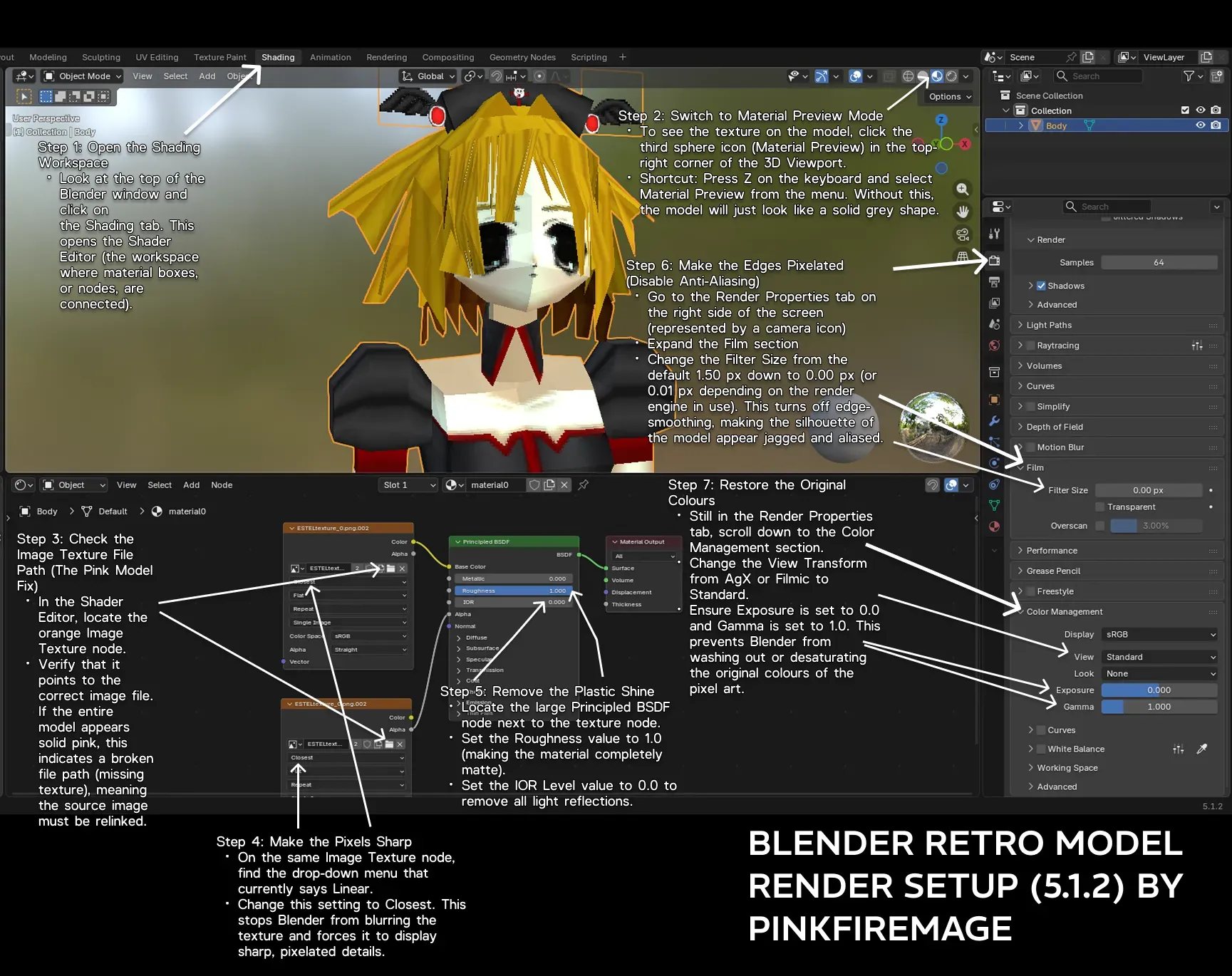Image resolution: width=1232 pixels, height=976 pixels.
Task: Hide the Body object in viewport
Action: pos(1201,125)
